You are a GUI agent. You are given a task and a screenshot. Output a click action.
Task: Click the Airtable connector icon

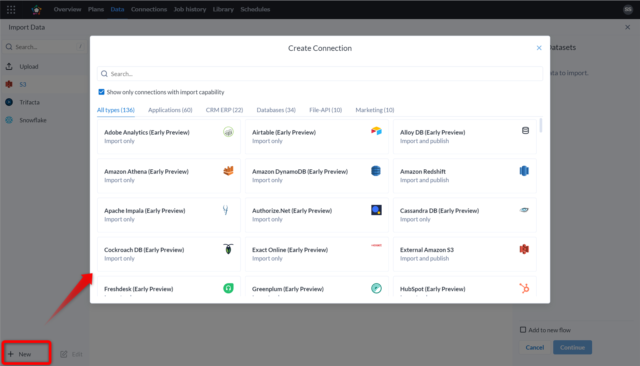click(x=376, y=131)
